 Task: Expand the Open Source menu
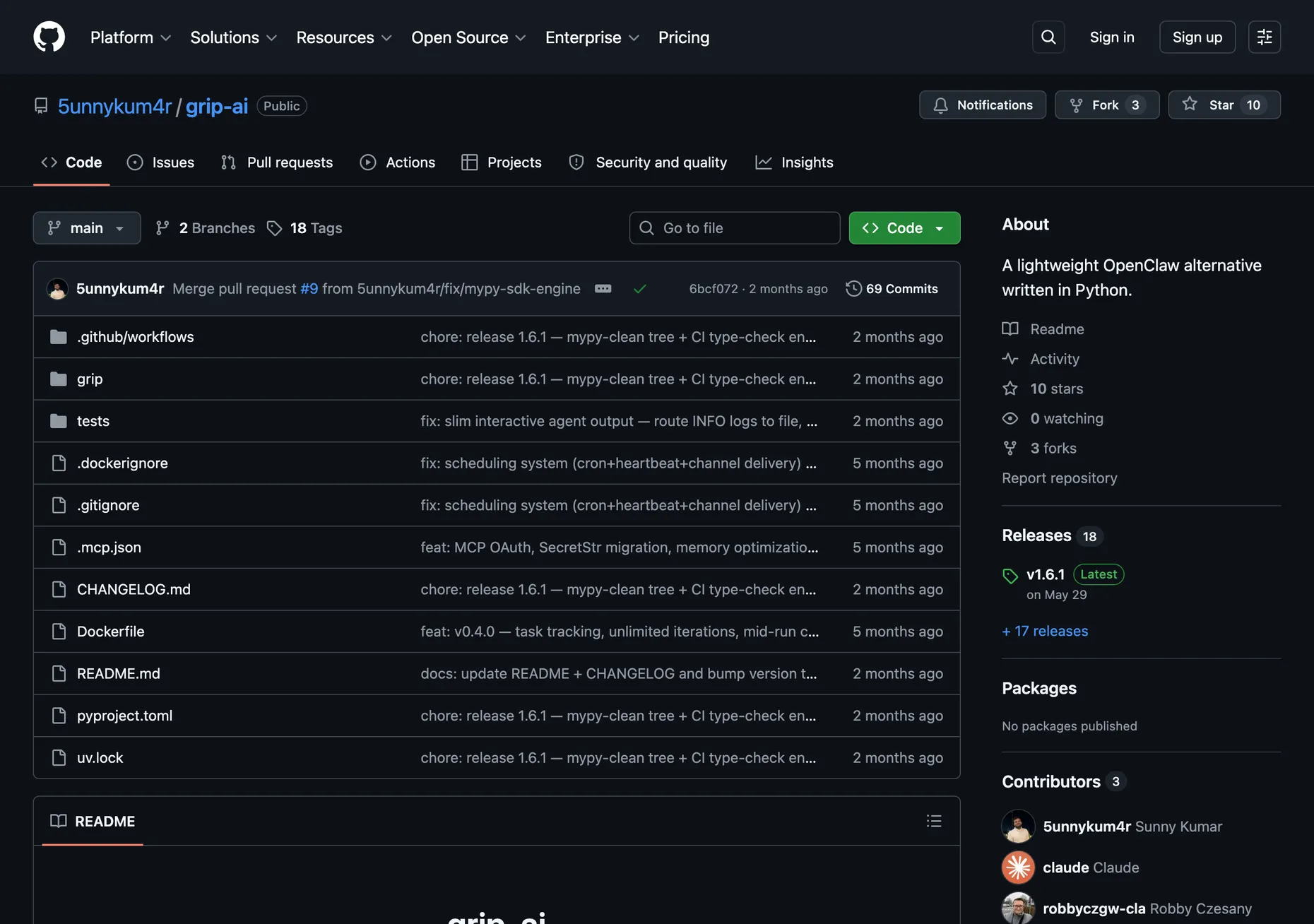(468, 37)
